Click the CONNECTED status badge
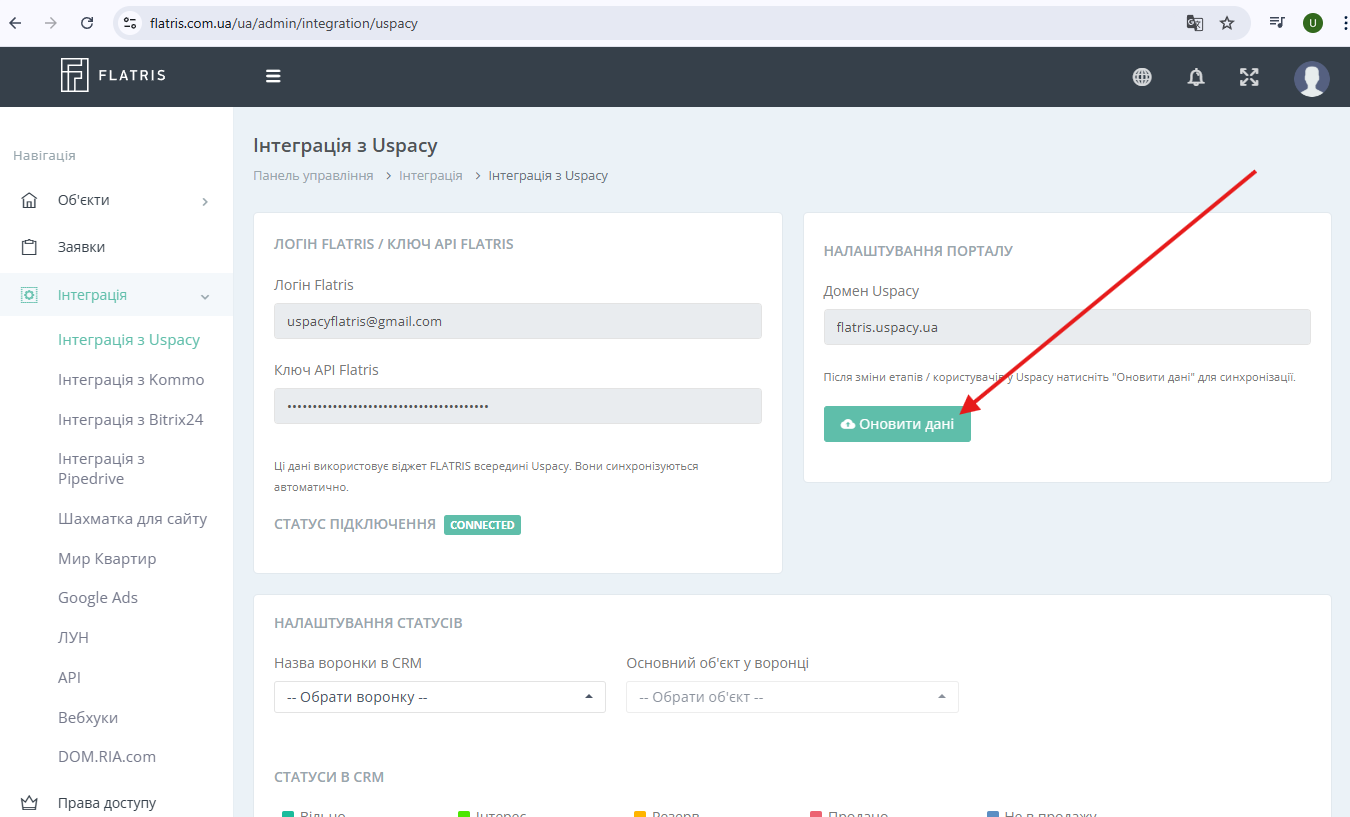This screenshot has height=817, width=1350. click(x=482, y=525)
